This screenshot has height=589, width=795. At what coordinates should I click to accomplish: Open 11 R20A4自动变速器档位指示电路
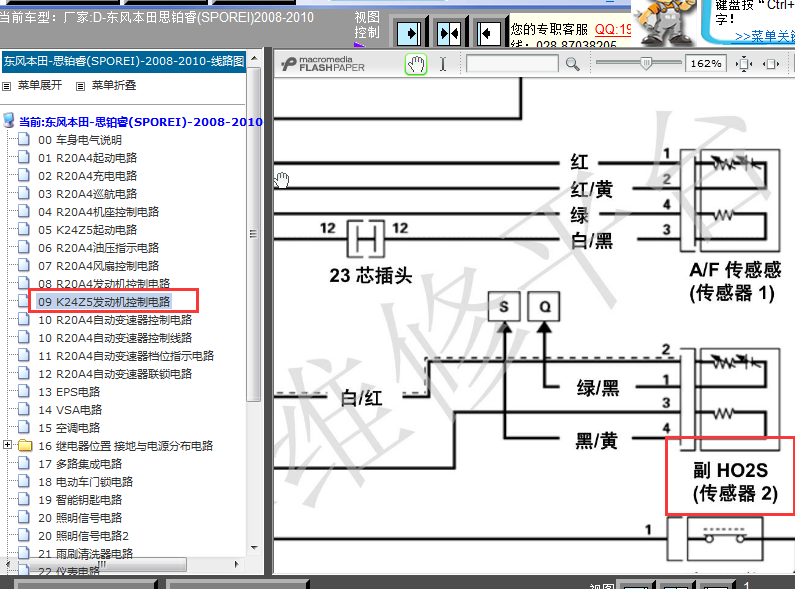[x=126, y=356]
